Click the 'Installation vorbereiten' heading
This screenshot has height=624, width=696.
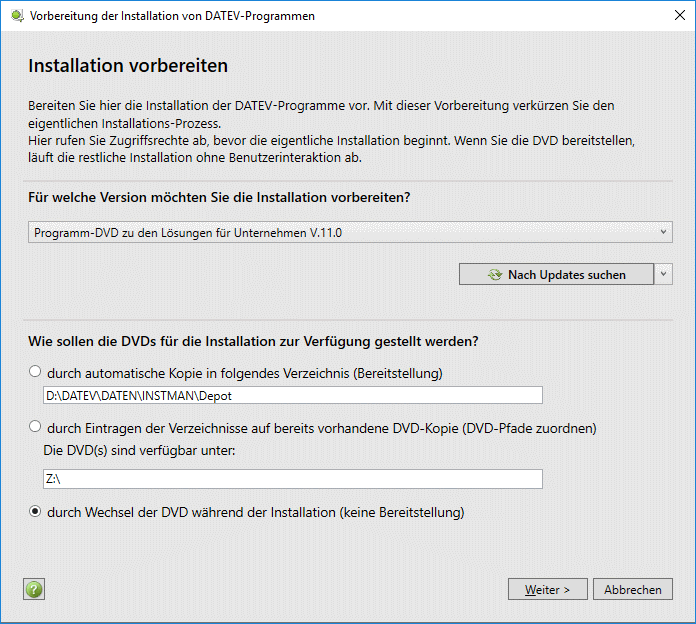click(x=128, y=66)
